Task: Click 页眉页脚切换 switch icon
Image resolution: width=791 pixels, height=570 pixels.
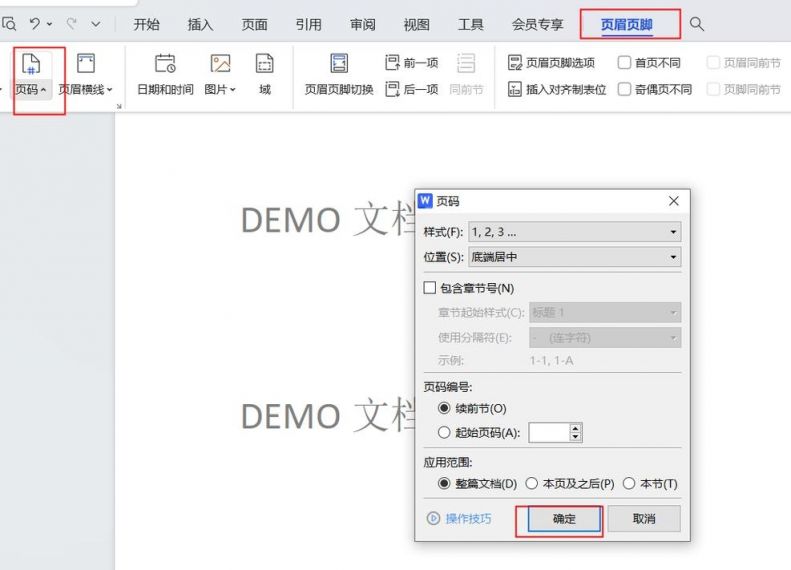Action: [339, 64]
